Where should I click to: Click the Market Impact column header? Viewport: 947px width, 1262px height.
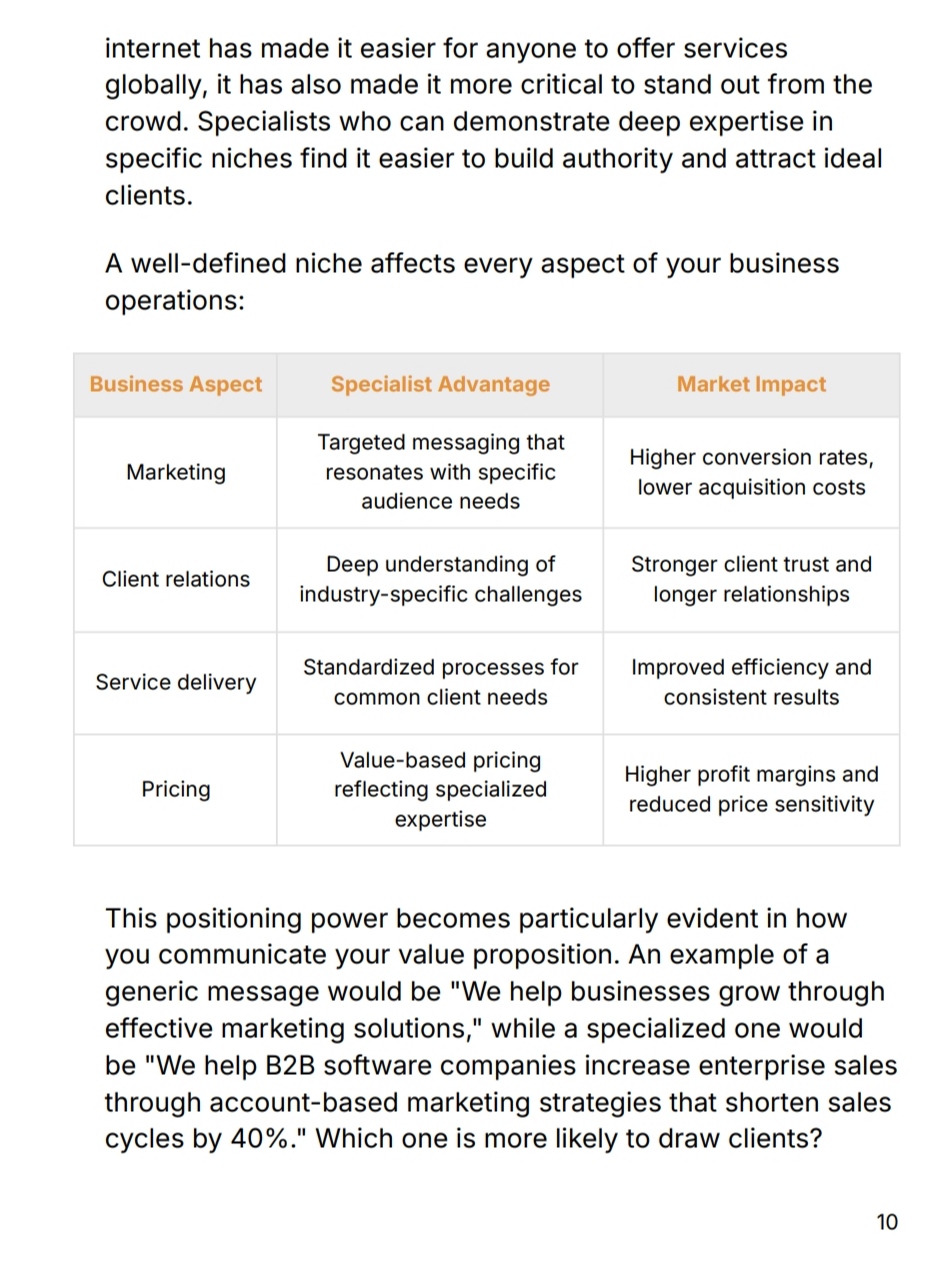tap(751, 385)
